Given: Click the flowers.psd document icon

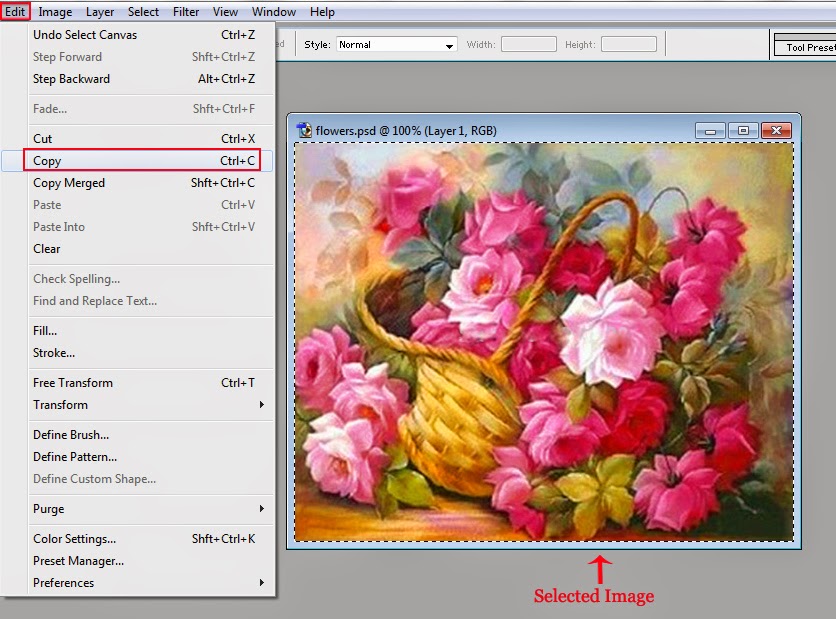Looking at the screenshot, I should (304, 130).
